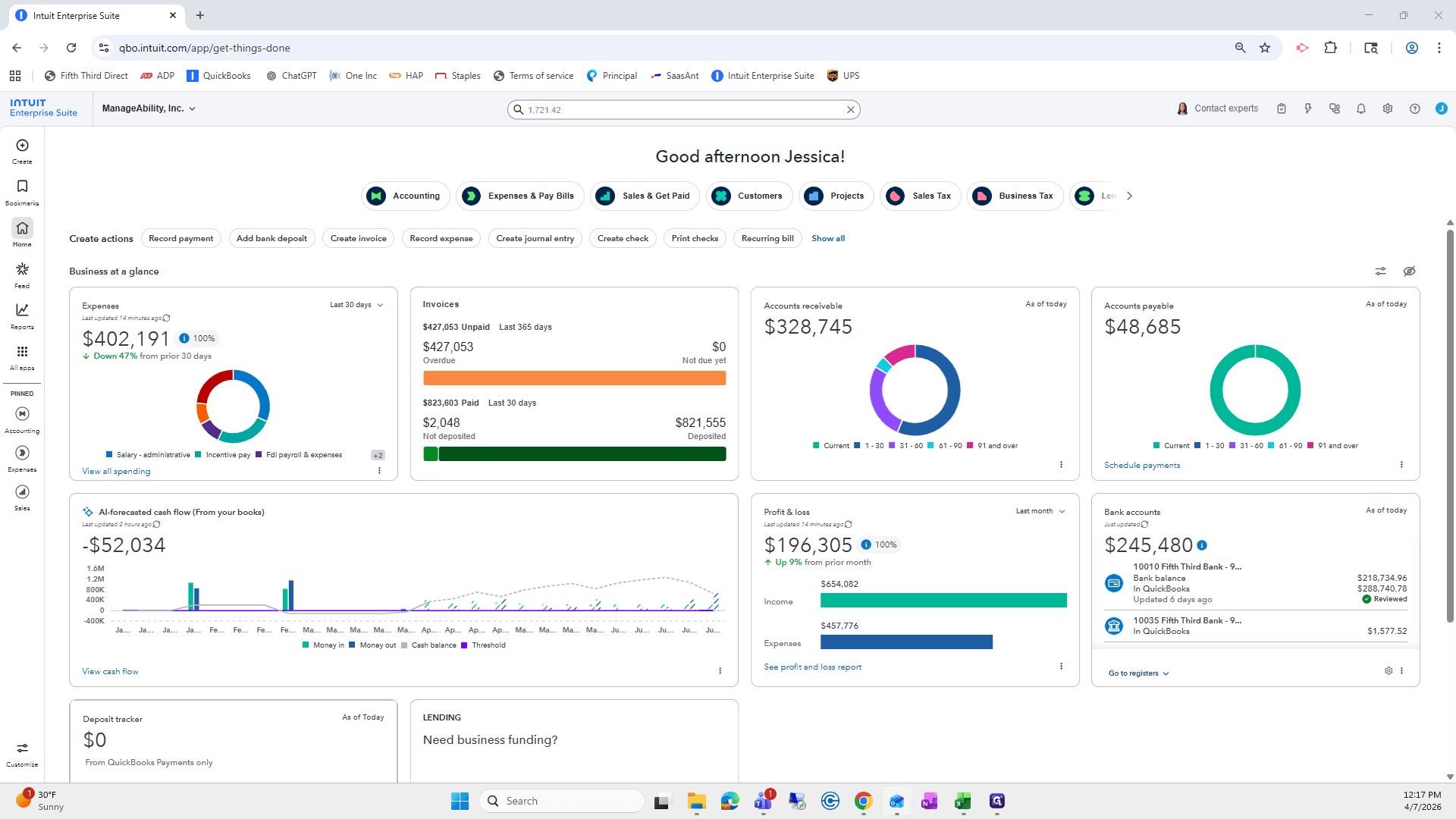
Task: Open Excel from Windows taskbar
Action: (x=963, y=801)
